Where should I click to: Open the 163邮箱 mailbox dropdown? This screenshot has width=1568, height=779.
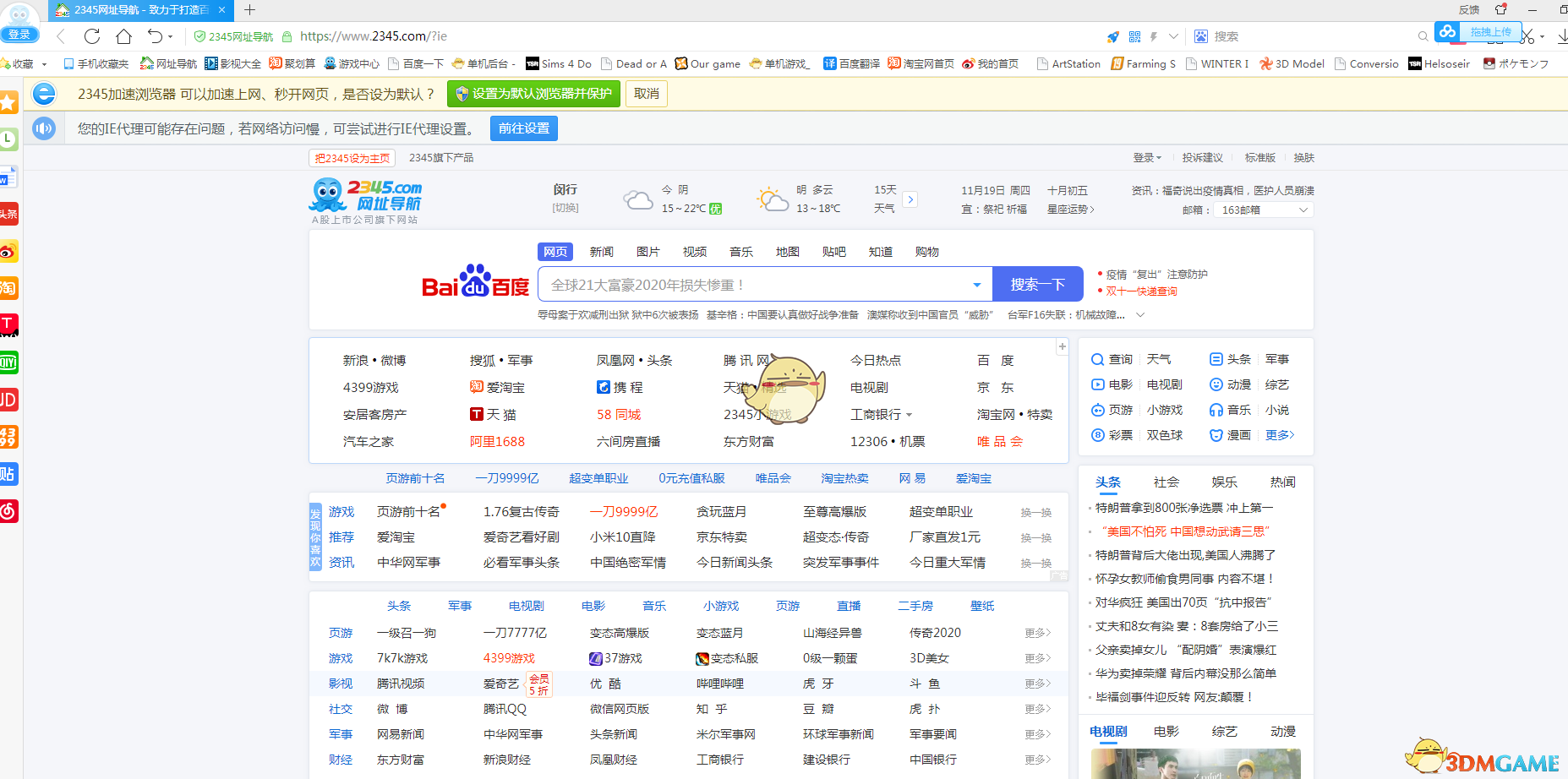1263,210
